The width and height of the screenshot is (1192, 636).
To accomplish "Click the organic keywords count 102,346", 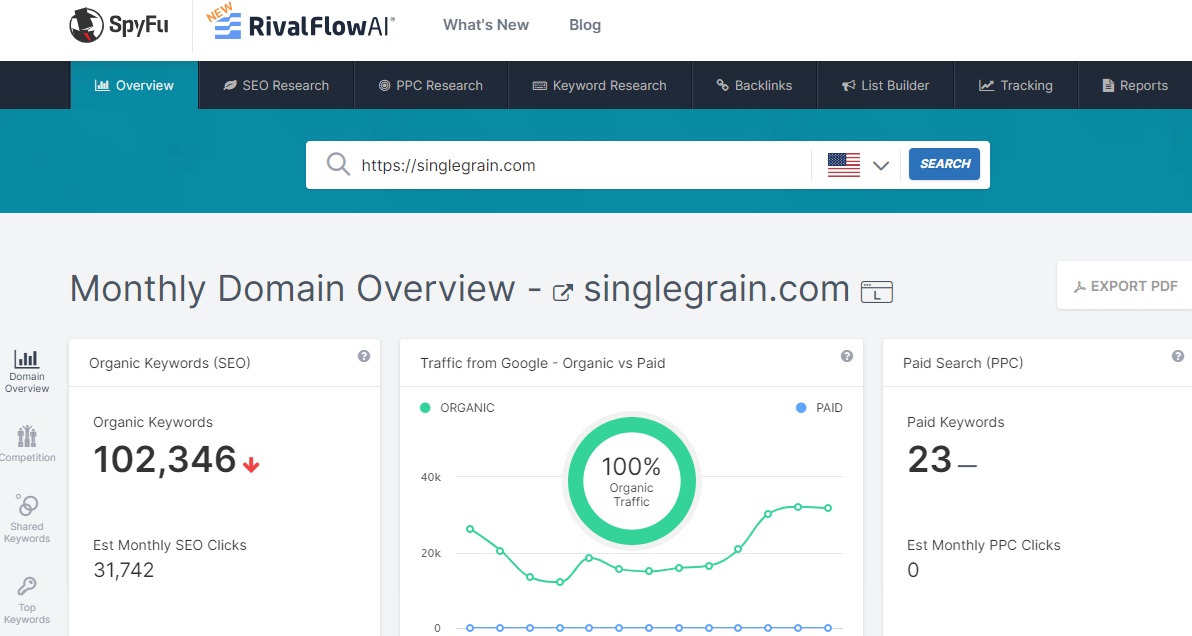I will [164, 460].
